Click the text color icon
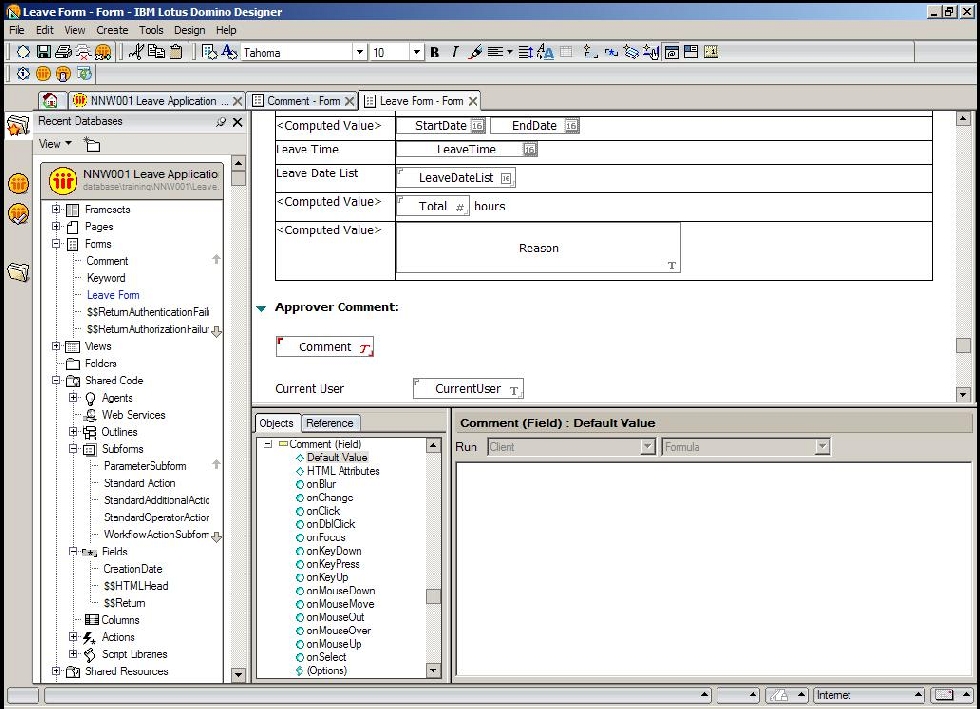This screenshot has width=980, height=709. [x=545, y=53]
